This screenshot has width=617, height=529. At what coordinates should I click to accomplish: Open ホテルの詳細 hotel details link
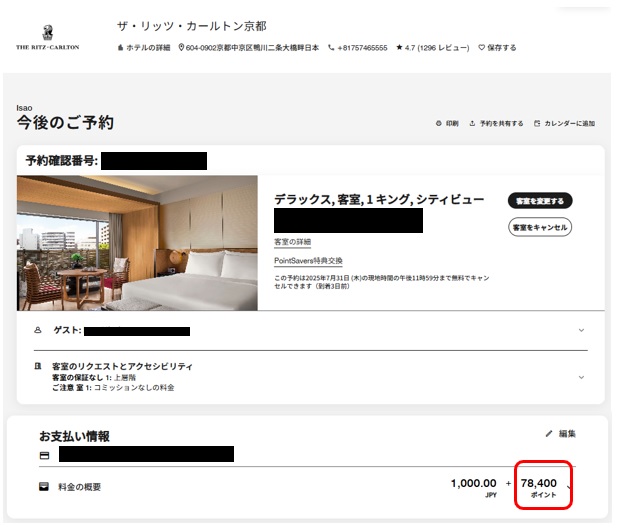coord(144,48)
